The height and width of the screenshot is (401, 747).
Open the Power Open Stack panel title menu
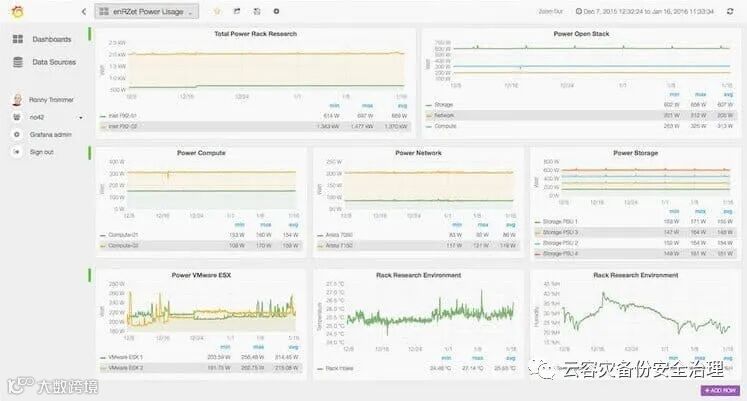(581, 34)
